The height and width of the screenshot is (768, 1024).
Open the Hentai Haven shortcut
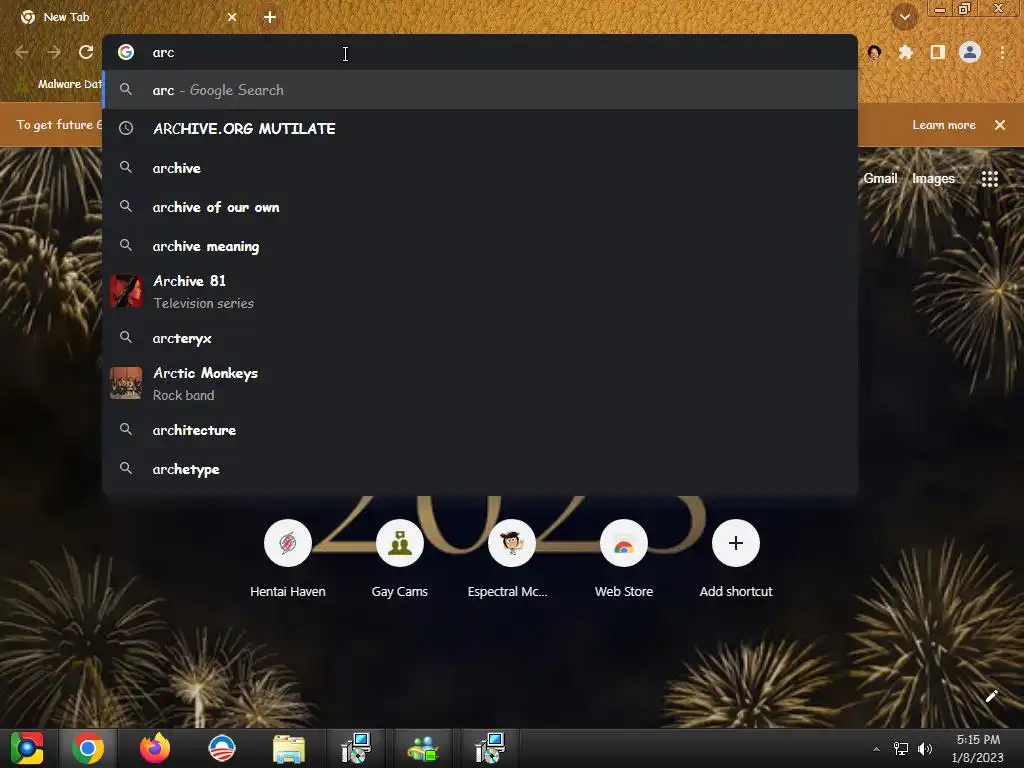[x=288, y=557]
